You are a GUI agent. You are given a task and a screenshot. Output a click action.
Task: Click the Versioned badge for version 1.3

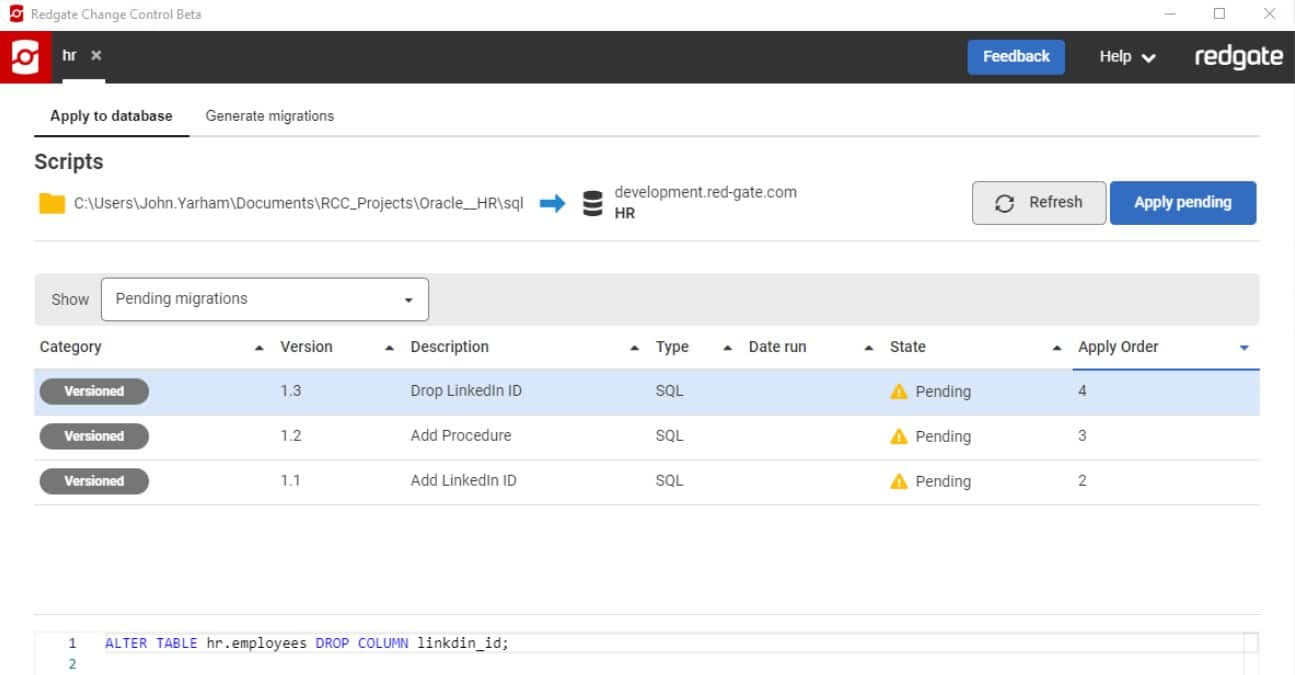94,391
